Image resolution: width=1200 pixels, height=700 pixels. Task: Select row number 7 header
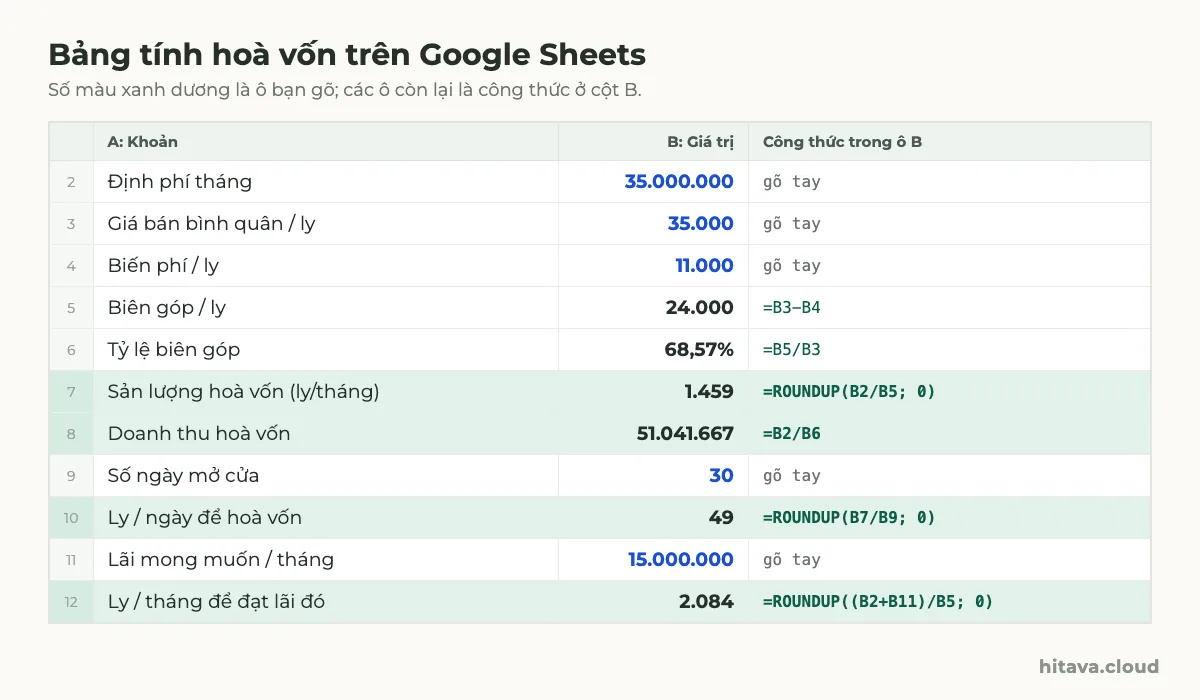tap(71, 392)
